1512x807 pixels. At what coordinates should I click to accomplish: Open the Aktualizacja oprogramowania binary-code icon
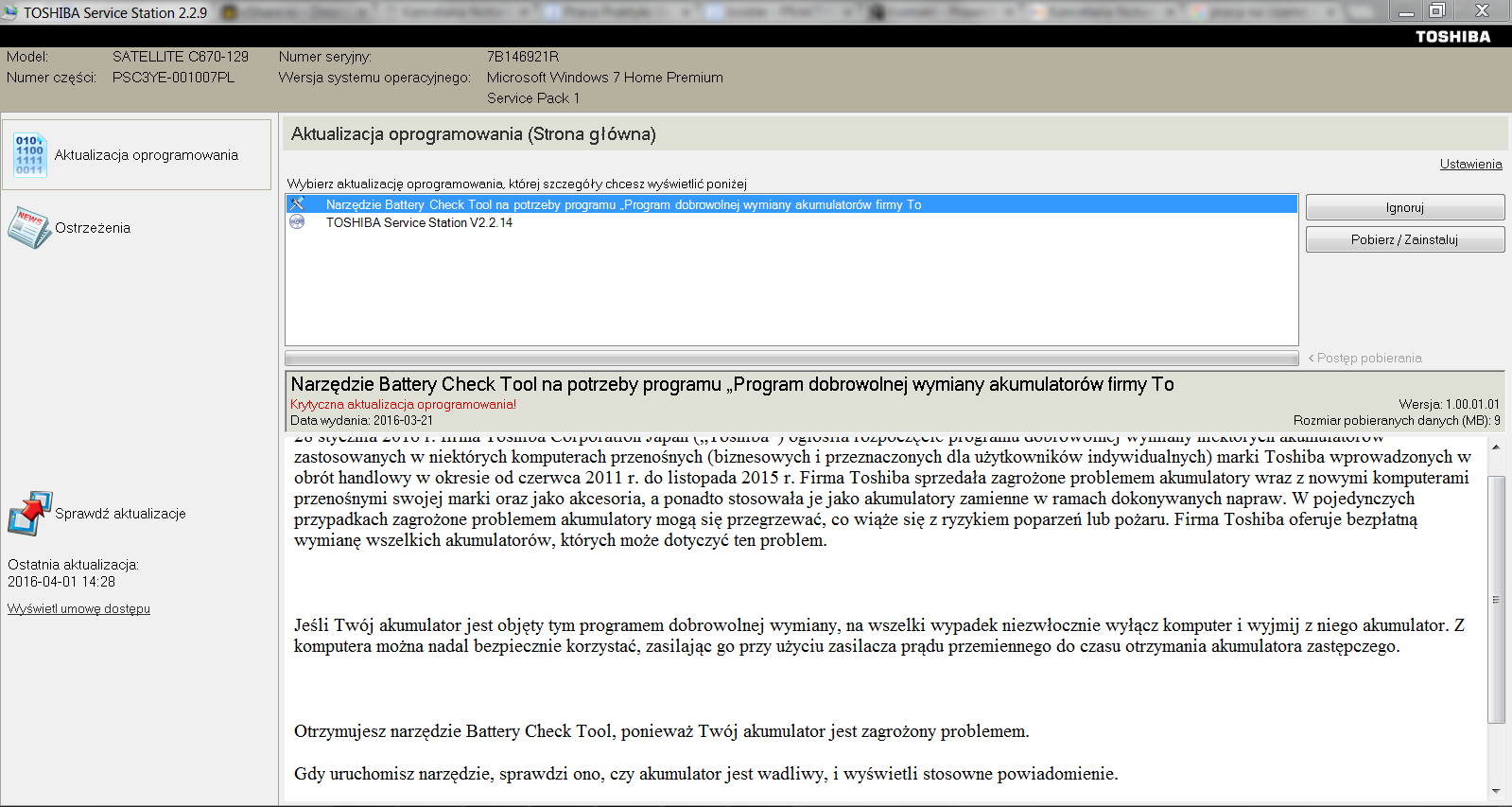coord(29,154)
